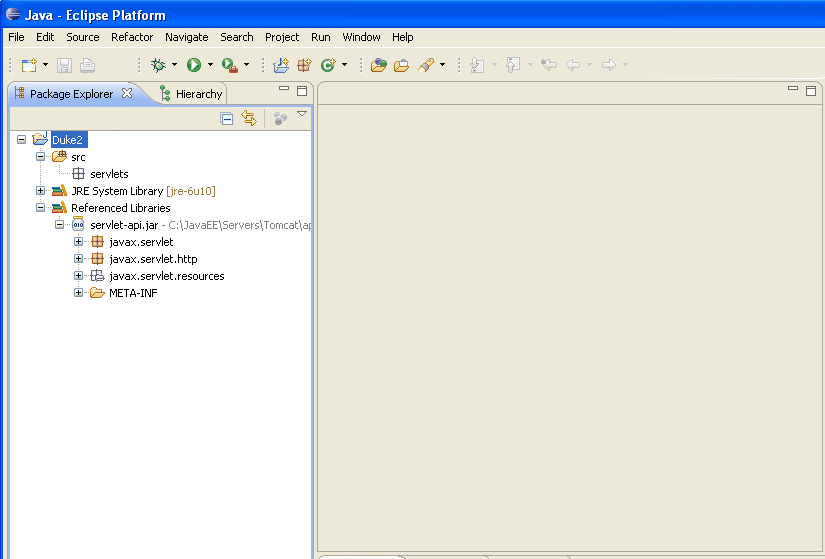Expand the META-INF folder
The width and height of the screenshot is (825, 559).
pyautogui.click(x=78, y=293)
